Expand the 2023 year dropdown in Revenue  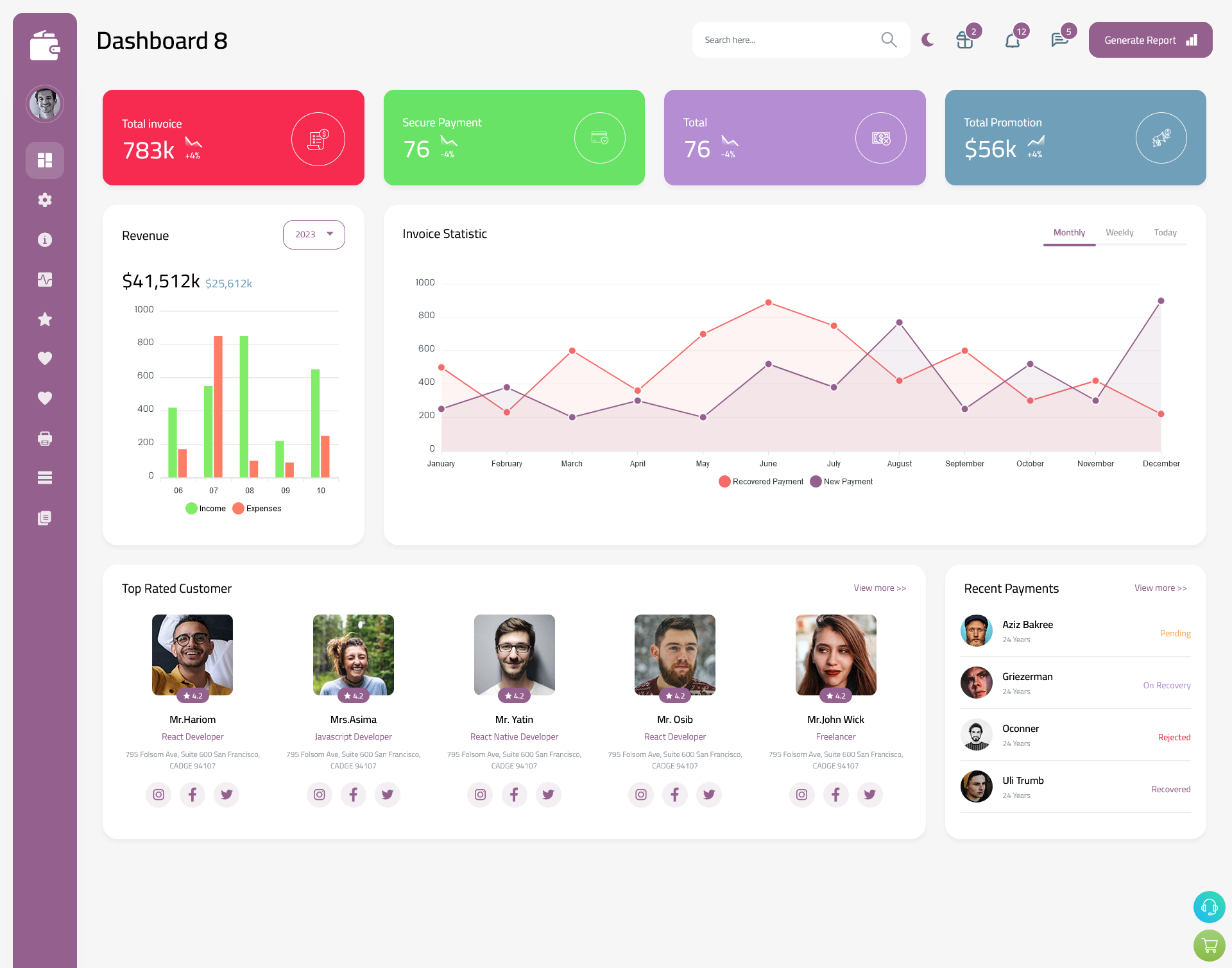[x=313, y=233]
